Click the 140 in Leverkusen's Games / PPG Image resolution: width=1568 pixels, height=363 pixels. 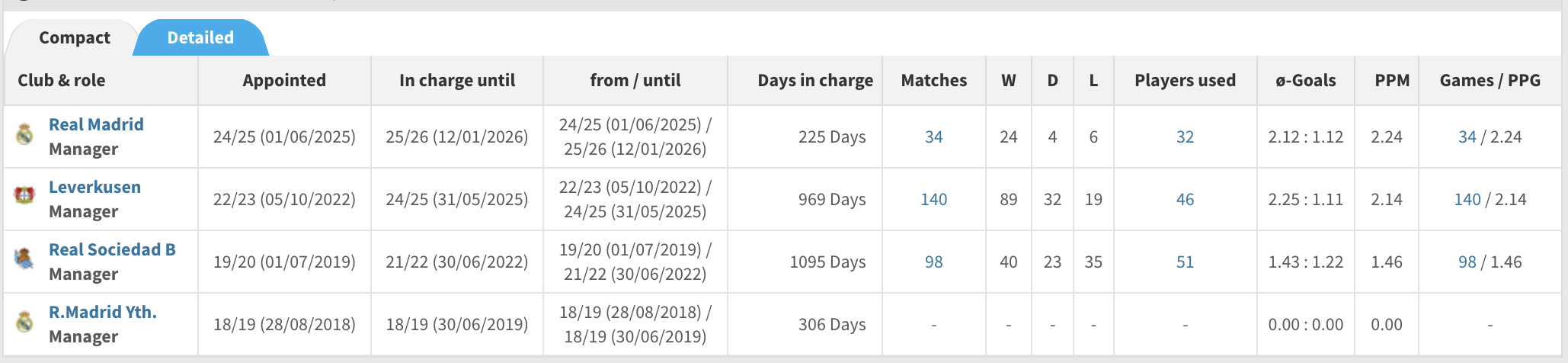pyautogui.click(x=1467, y=200)
